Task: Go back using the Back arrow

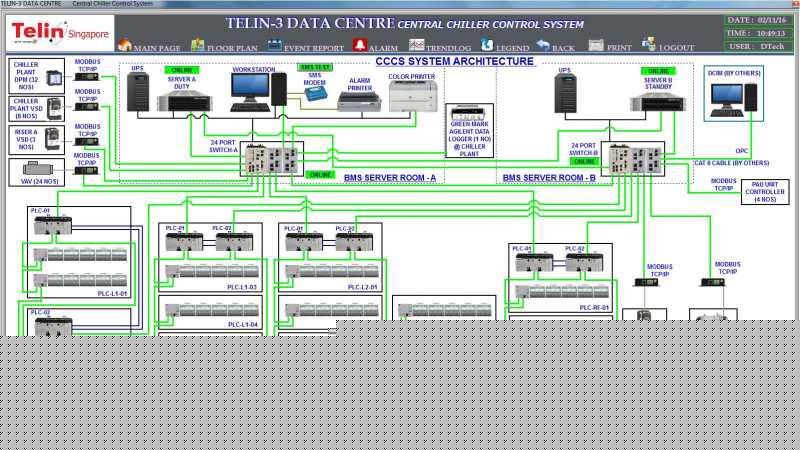Action: pos(543,45)
